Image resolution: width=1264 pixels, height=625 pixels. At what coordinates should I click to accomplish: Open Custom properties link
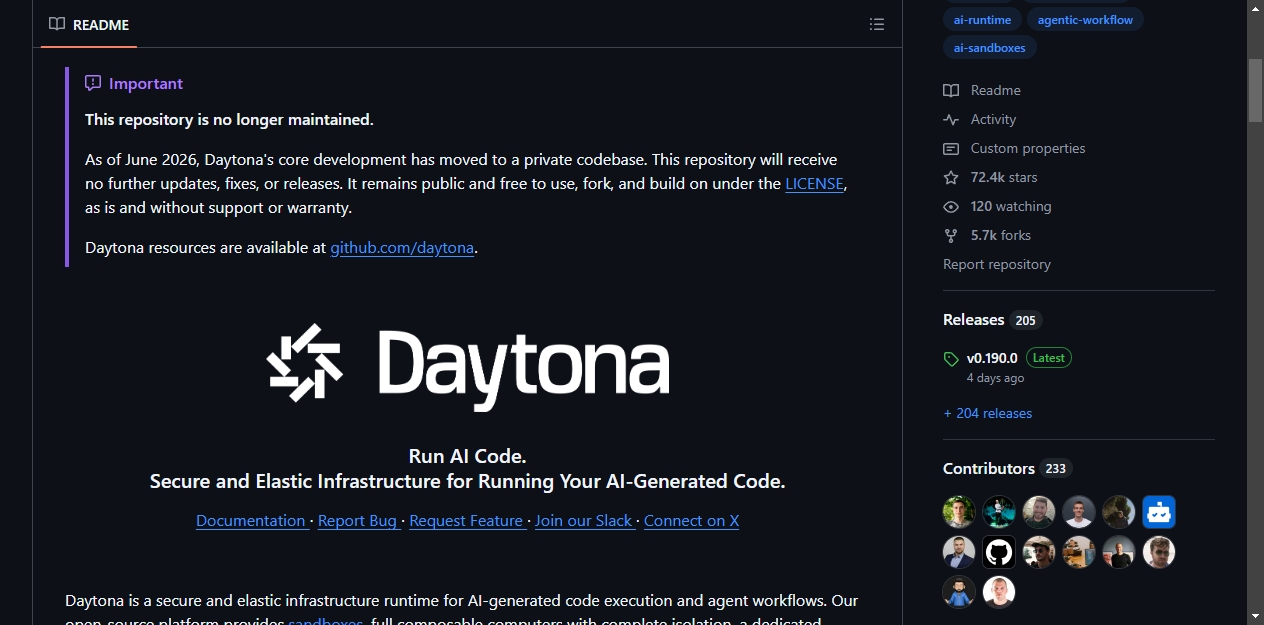[1028, 149]
